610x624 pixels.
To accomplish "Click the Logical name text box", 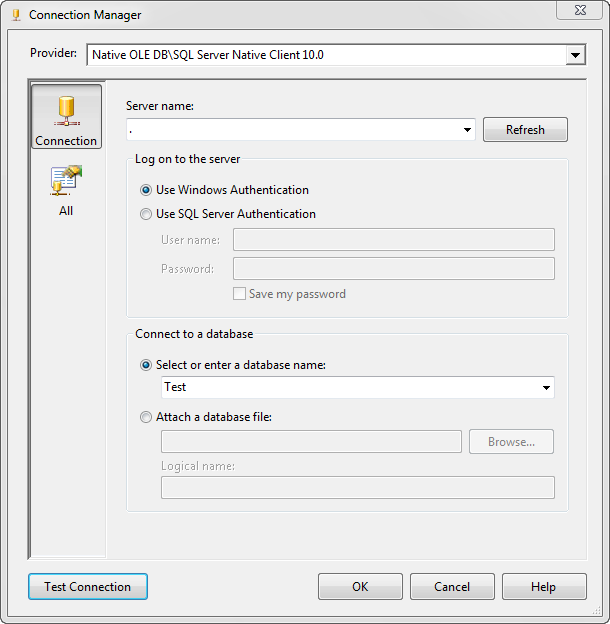I will pyautogui.click(x=358, y=488).
